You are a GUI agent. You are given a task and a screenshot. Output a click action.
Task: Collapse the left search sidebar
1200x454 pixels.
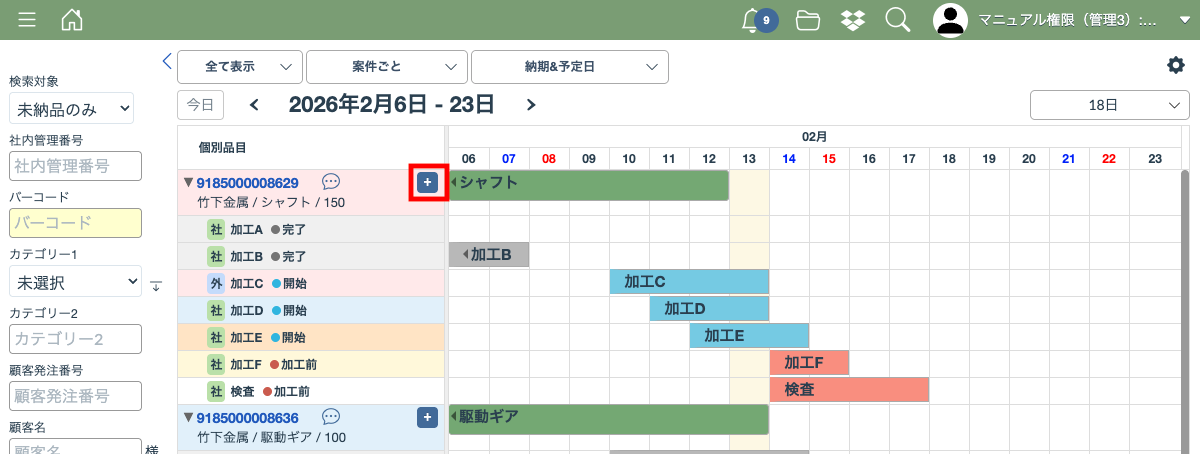click(x=167, y=61)
